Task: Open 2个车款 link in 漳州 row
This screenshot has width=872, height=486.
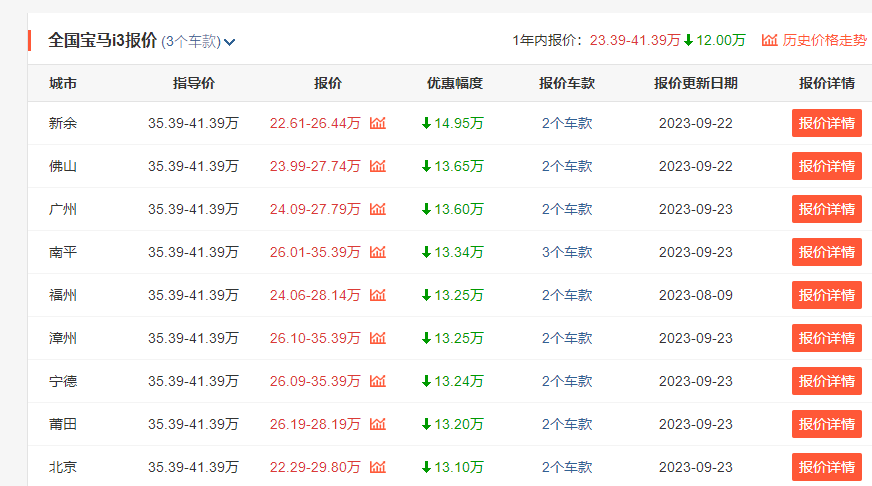Action: tap(567, 338)
